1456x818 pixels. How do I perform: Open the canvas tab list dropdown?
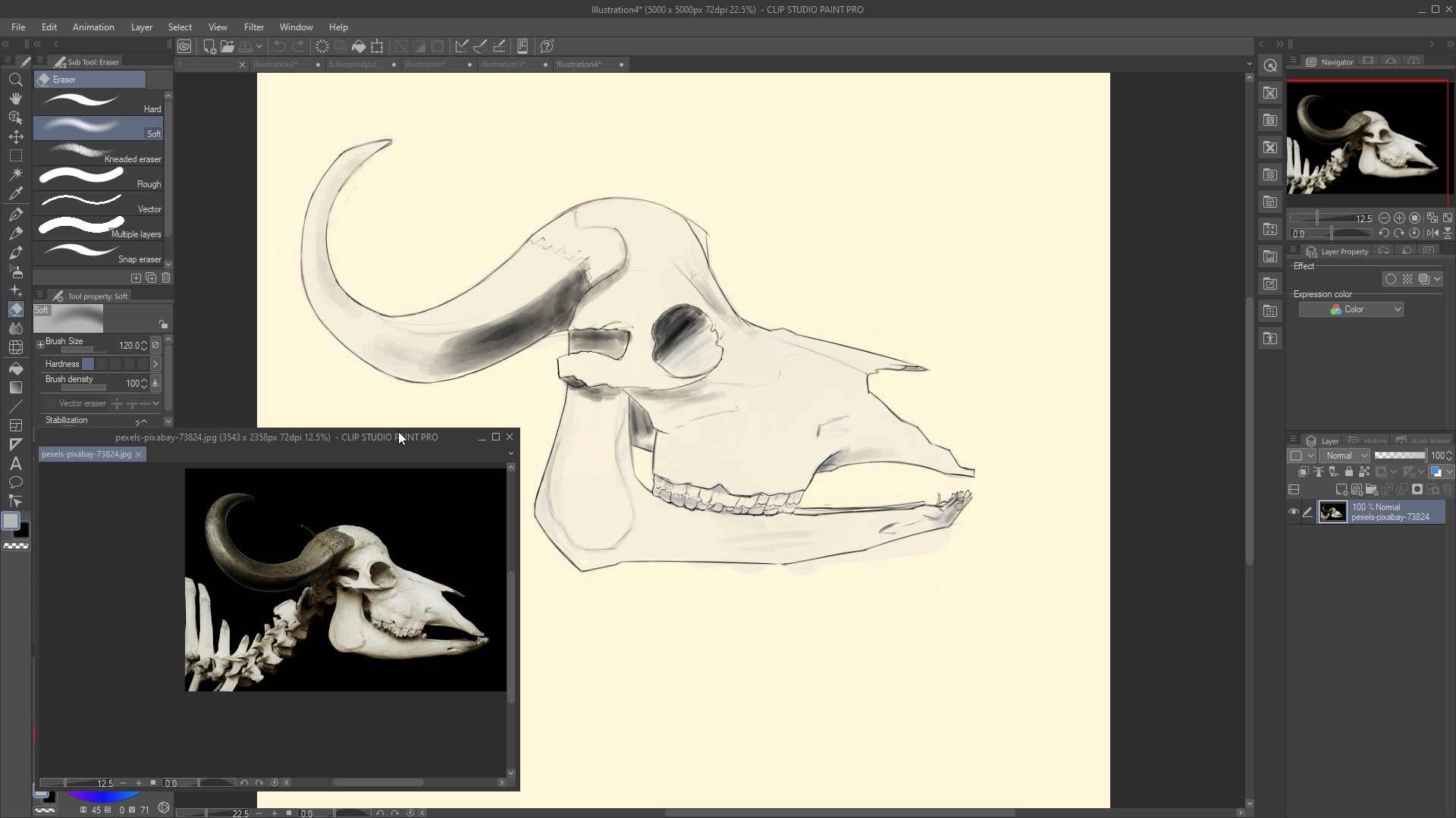(x=1249, y=64)
